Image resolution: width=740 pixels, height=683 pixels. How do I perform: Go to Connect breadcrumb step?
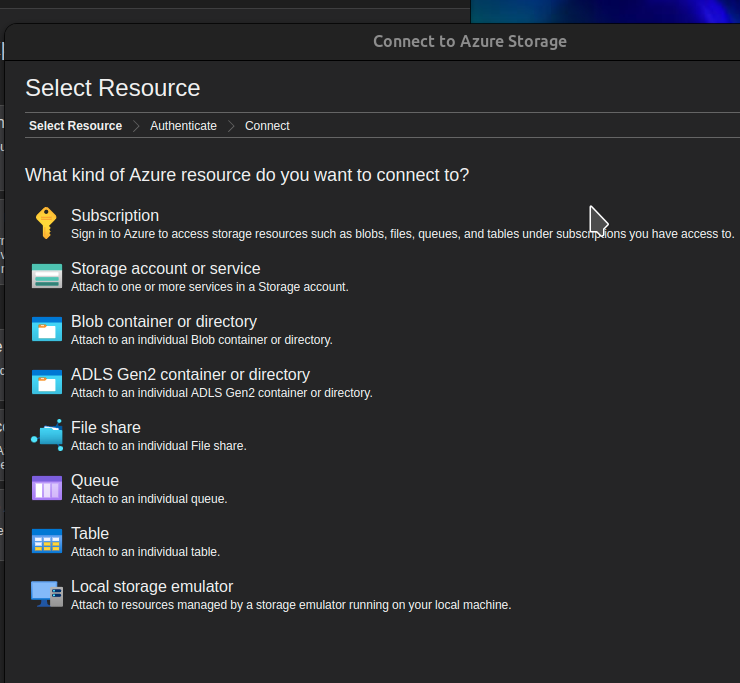267,126
